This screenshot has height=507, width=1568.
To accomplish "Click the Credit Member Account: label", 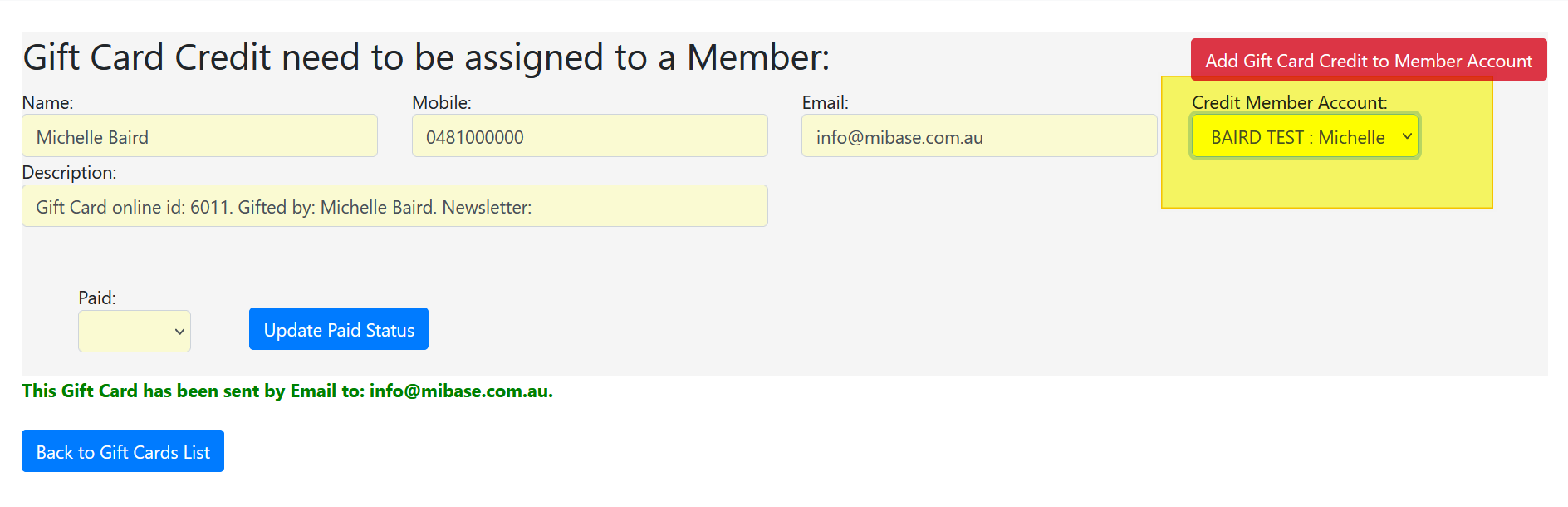I will point(1289,102).
